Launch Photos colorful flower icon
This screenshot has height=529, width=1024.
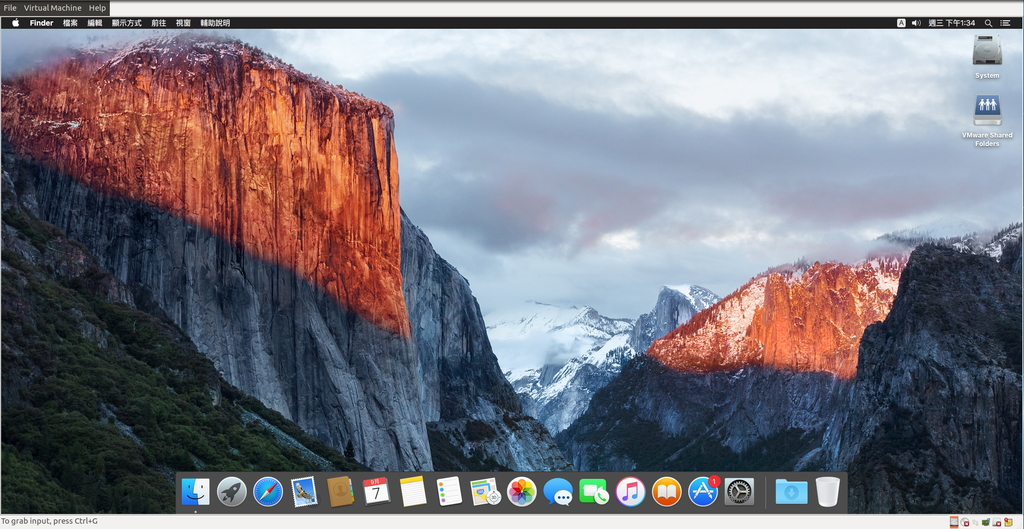(x=522, y=492)
